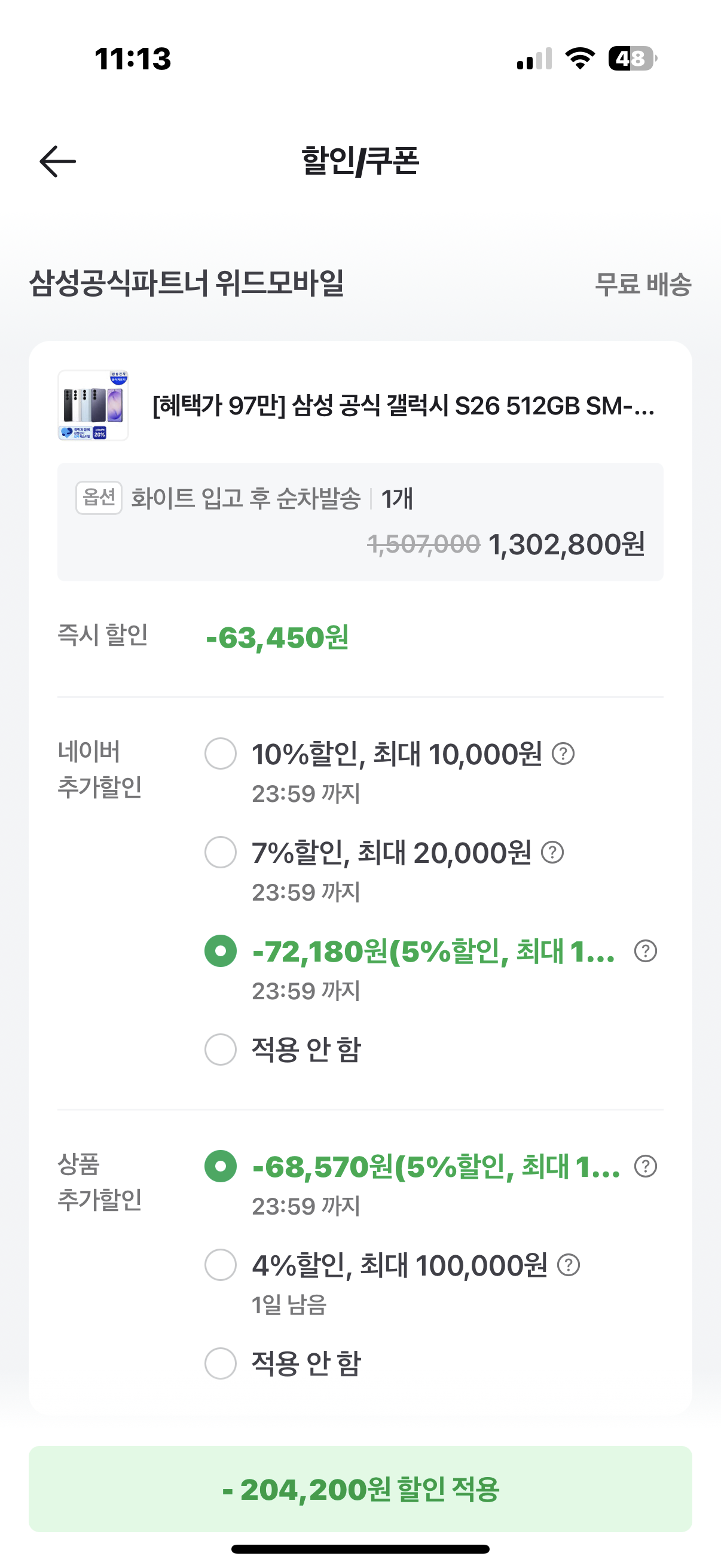Open help for 4%할인 최대 100,000원 coupon
The width and height of the screenshot is (721, 1568).
tap(569, 1265)
